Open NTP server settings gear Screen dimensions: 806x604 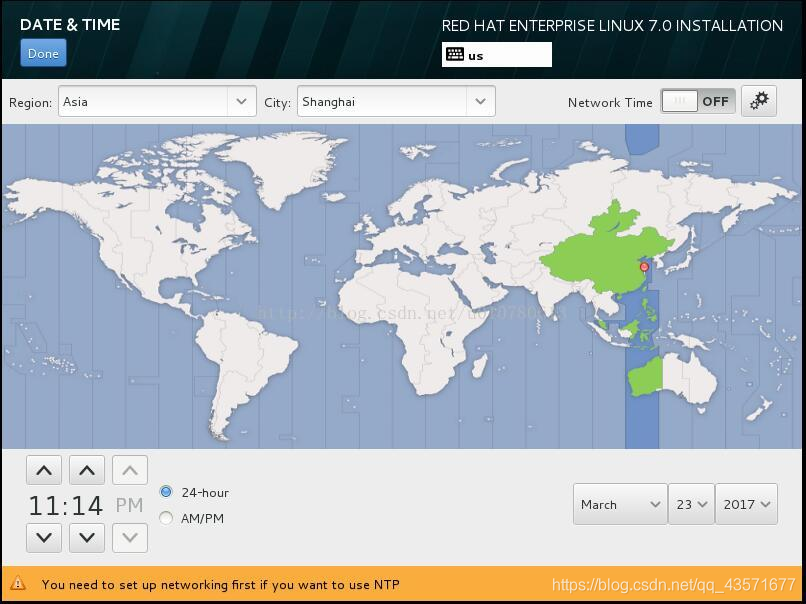pos(759,101)
